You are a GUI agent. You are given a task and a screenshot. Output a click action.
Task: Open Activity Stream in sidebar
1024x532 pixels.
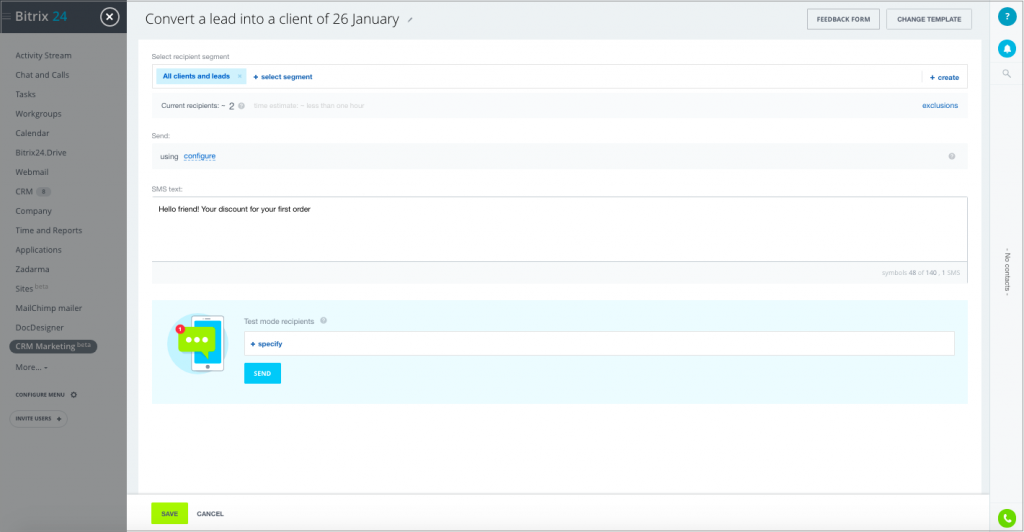pyautogui.click(x=43, y=55)
